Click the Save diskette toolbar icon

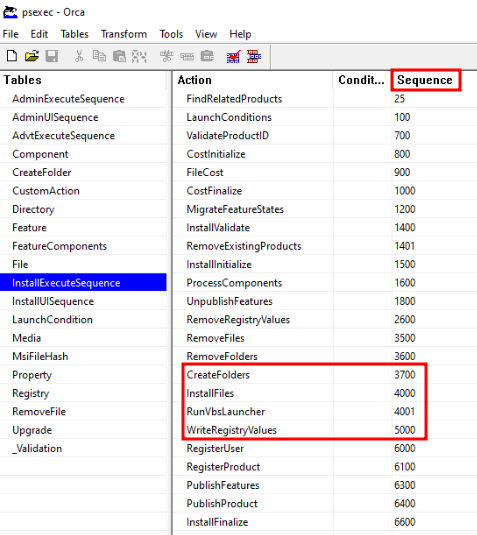pyautogui.click(x=52, y=56)
